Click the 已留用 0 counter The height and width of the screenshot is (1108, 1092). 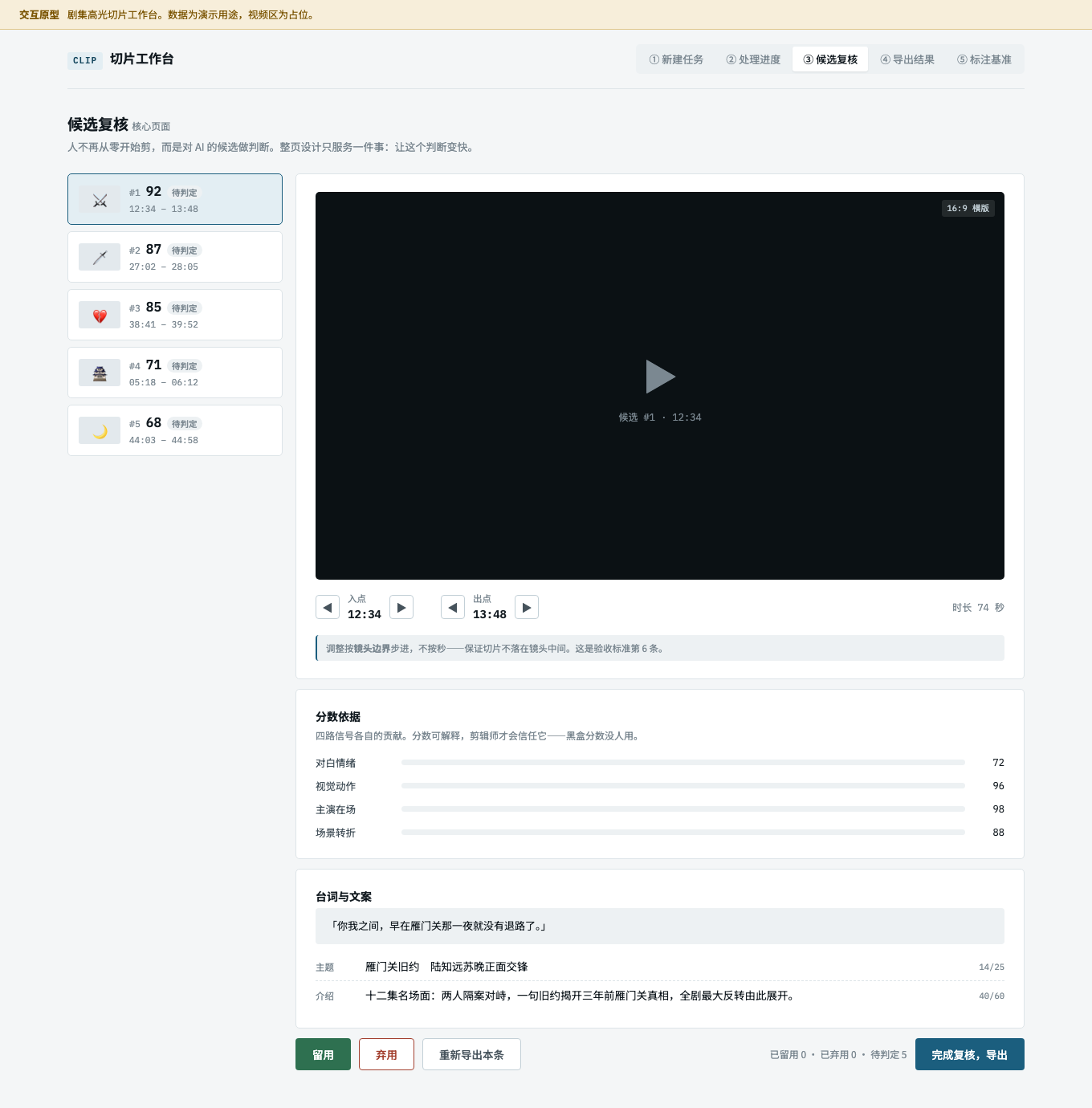[x=788, y=1055]
